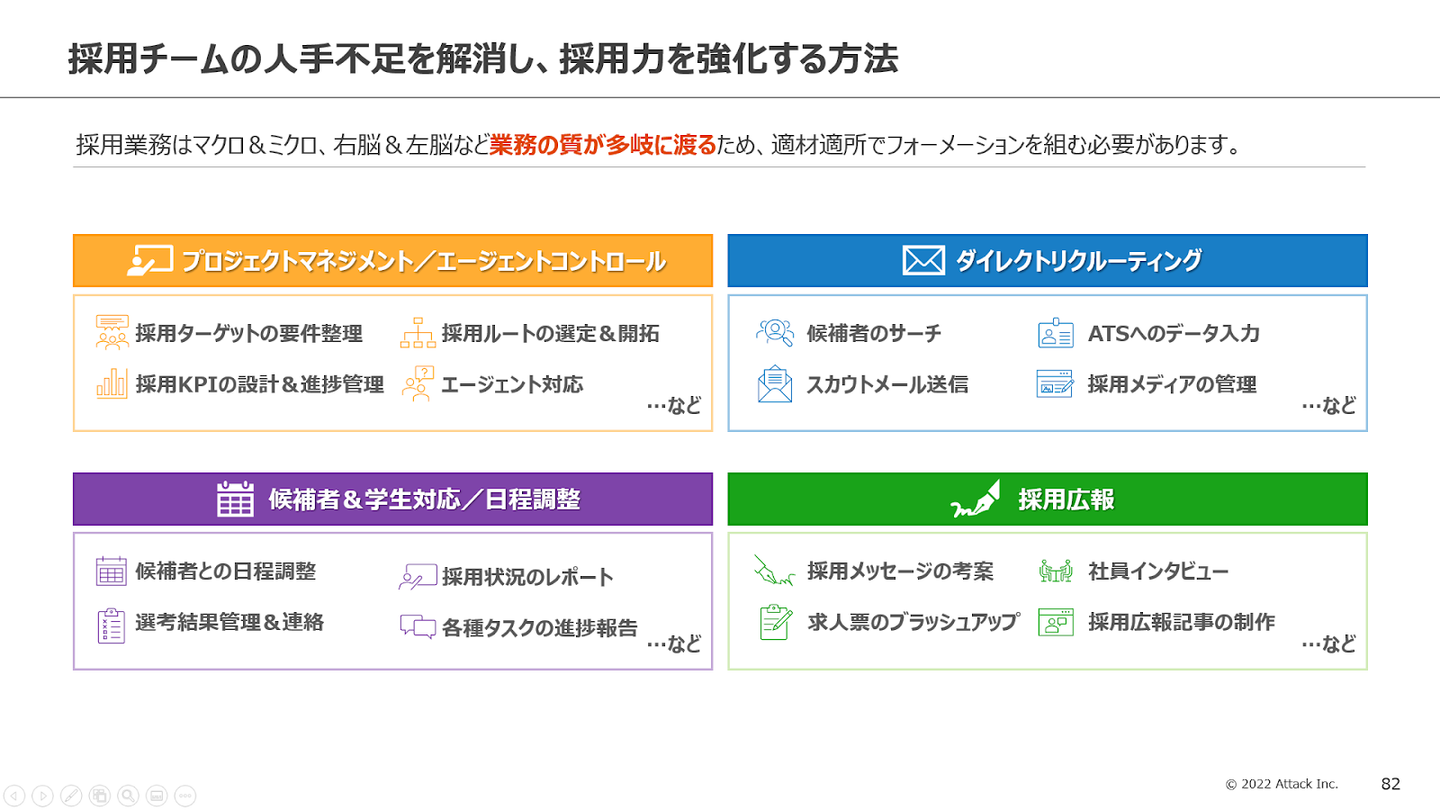Click the ID card icon beside ATSへのデータ入力

coord(1055,333)
